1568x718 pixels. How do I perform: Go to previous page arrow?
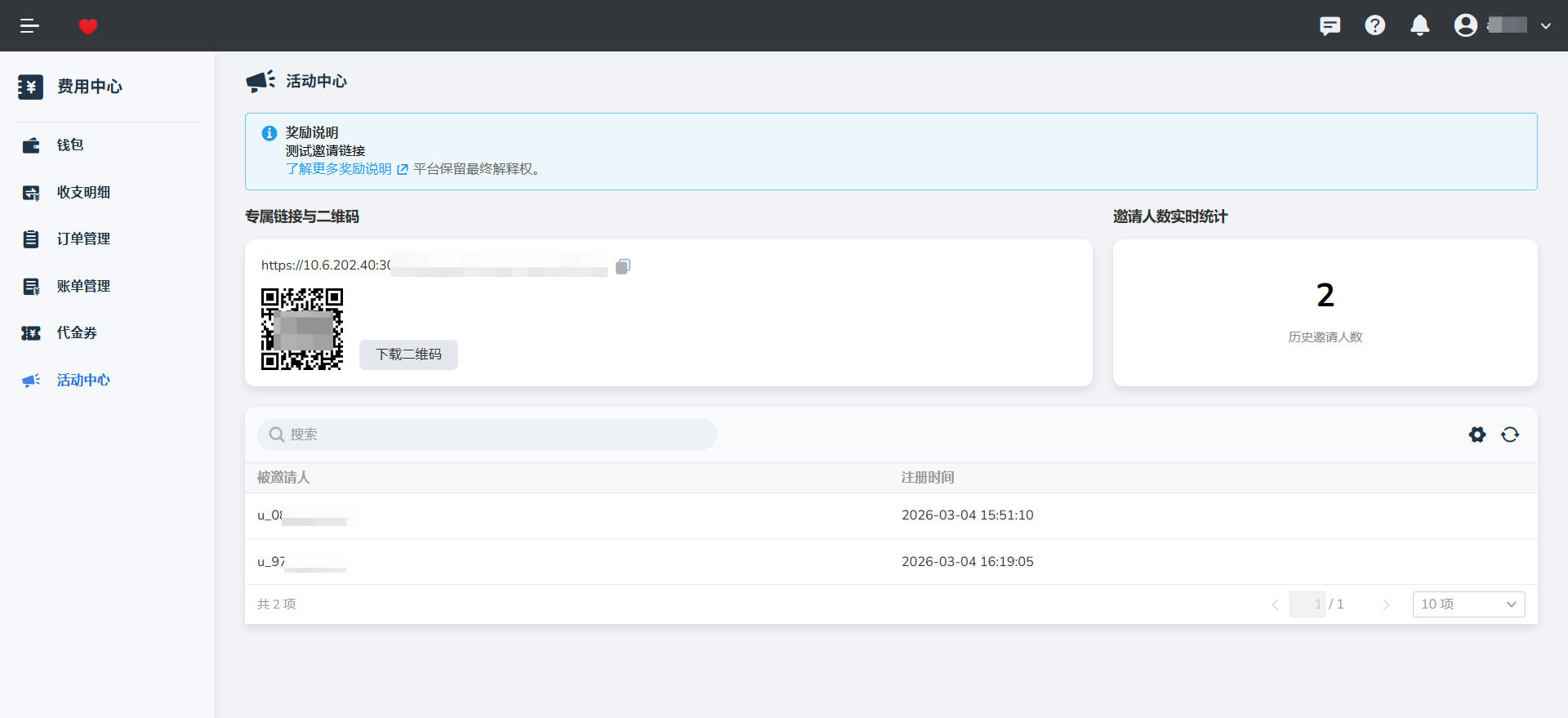pyautogui.click(x=1275, y=604)
